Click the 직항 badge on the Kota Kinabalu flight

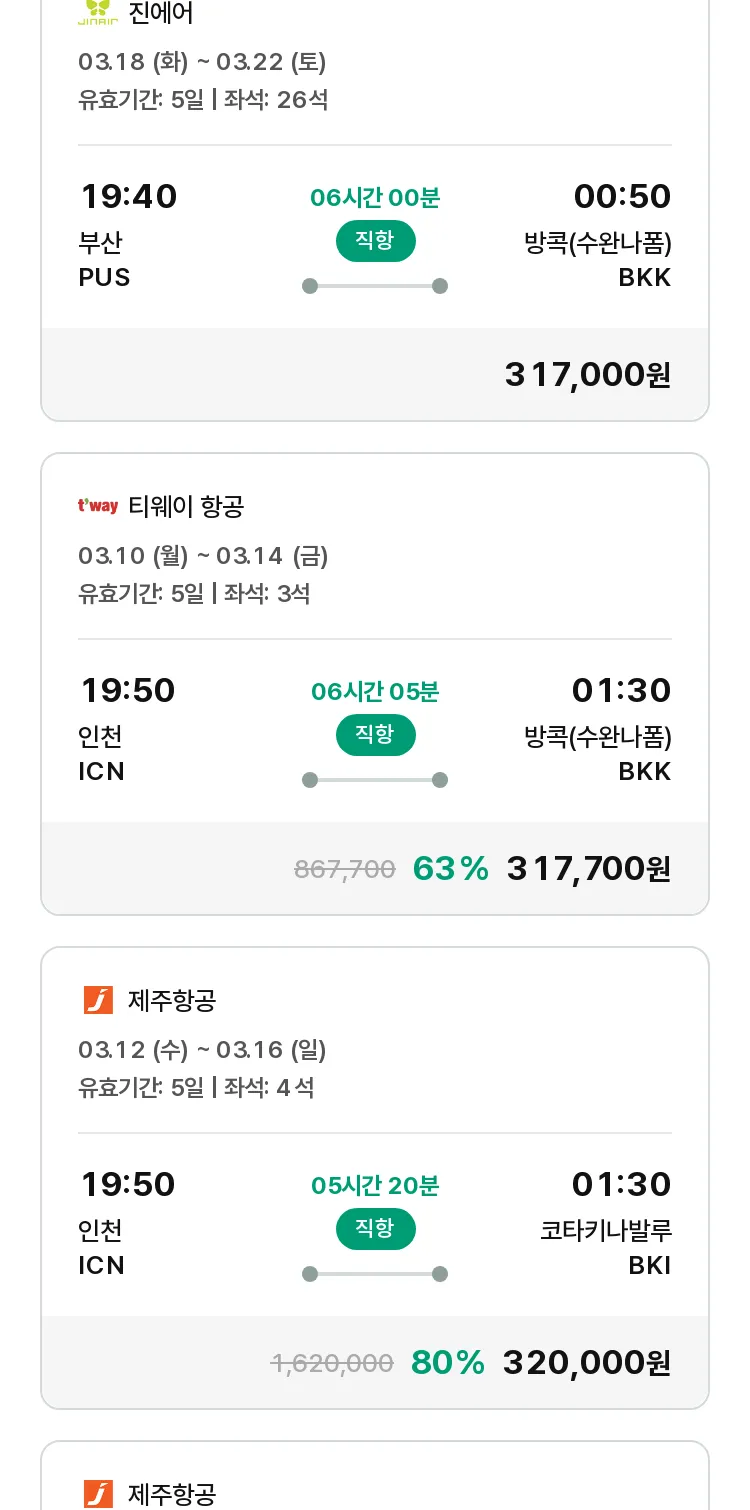tap(375, 1229)
